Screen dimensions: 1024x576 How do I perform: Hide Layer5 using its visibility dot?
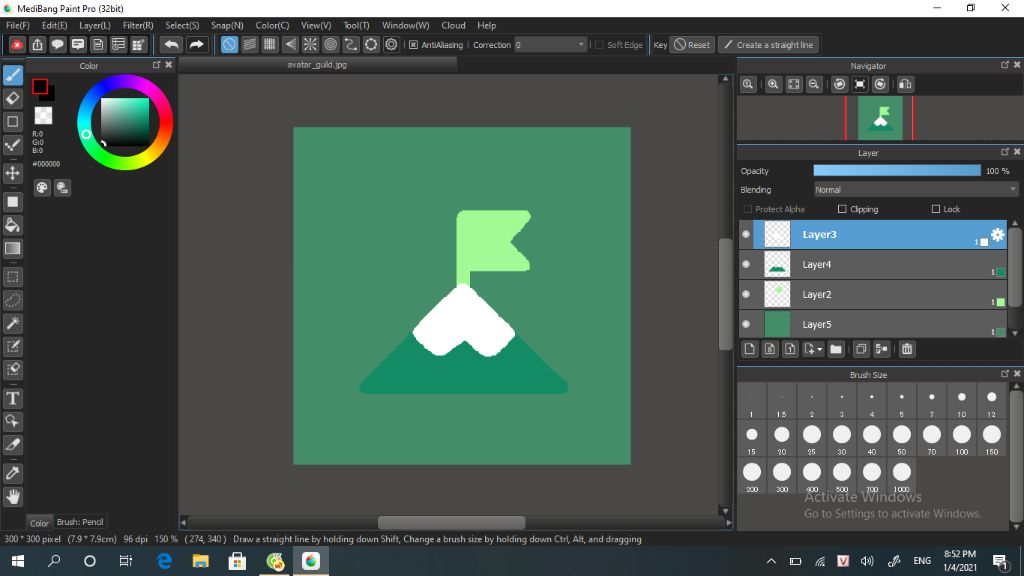pos(746,325)
